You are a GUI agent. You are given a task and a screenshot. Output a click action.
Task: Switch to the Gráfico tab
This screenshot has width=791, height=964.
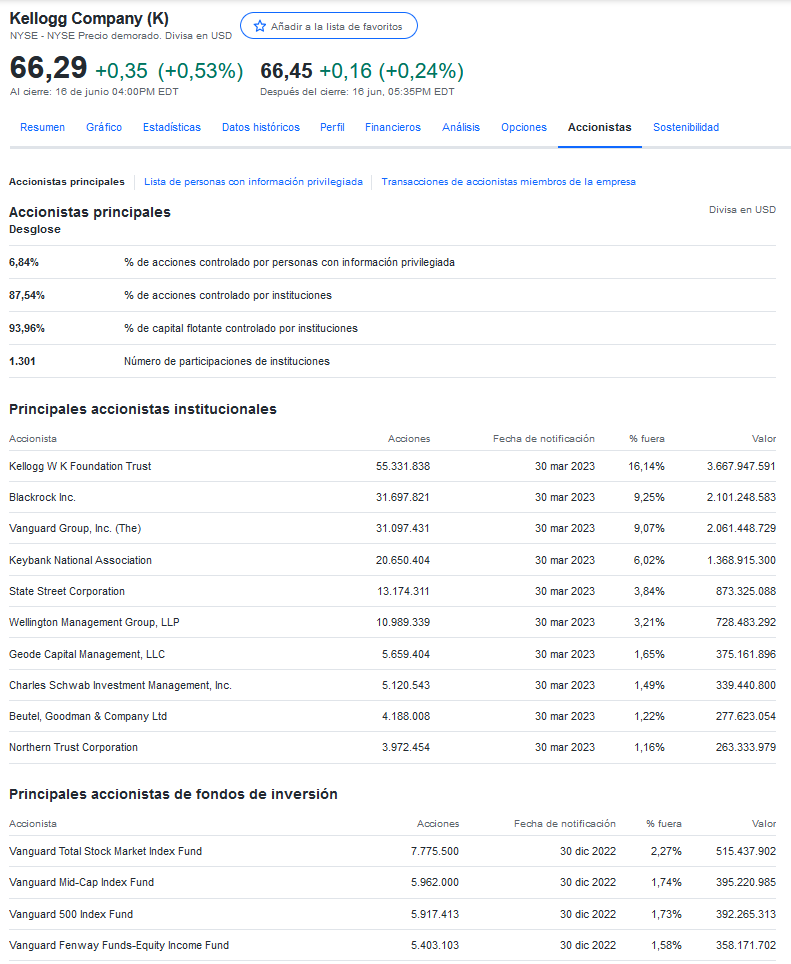pyautogui.click(x=104, y=127)
